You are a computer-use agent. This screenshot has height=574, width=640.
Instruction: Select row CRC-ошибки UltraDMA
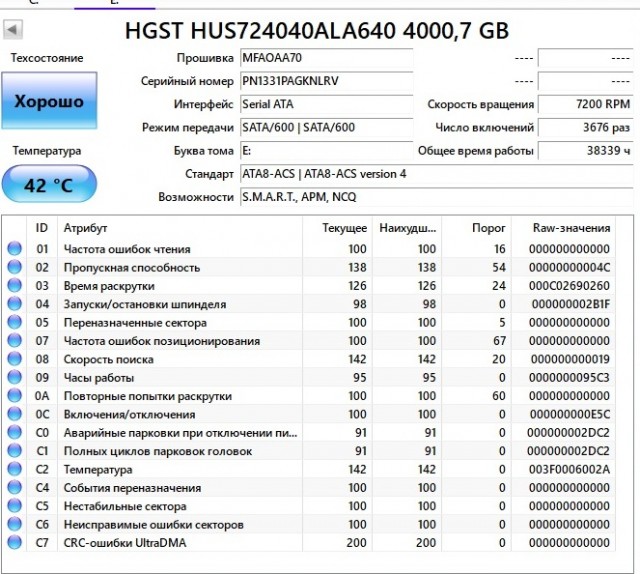coord(309,543)
